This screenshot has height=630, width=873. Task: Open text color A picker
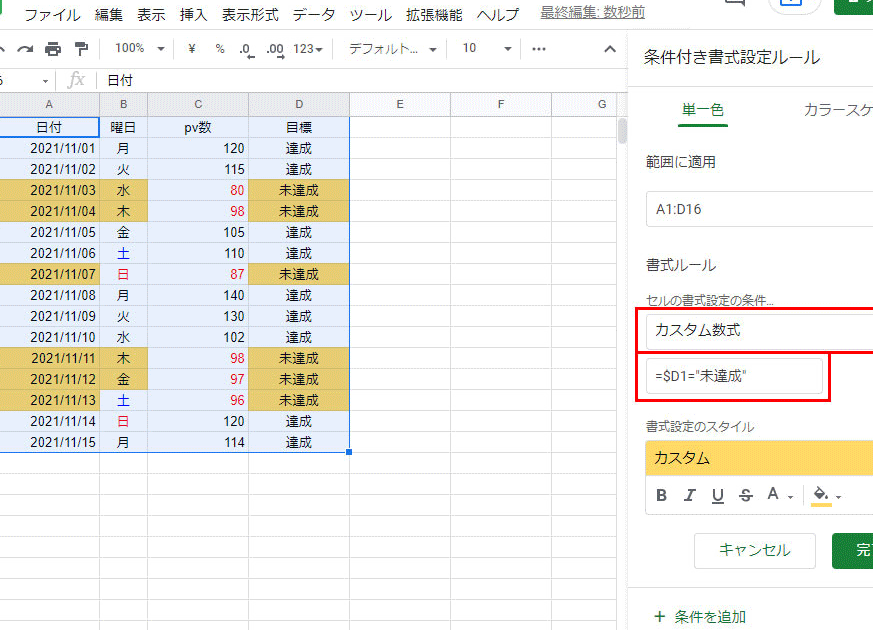pos(779,494)
